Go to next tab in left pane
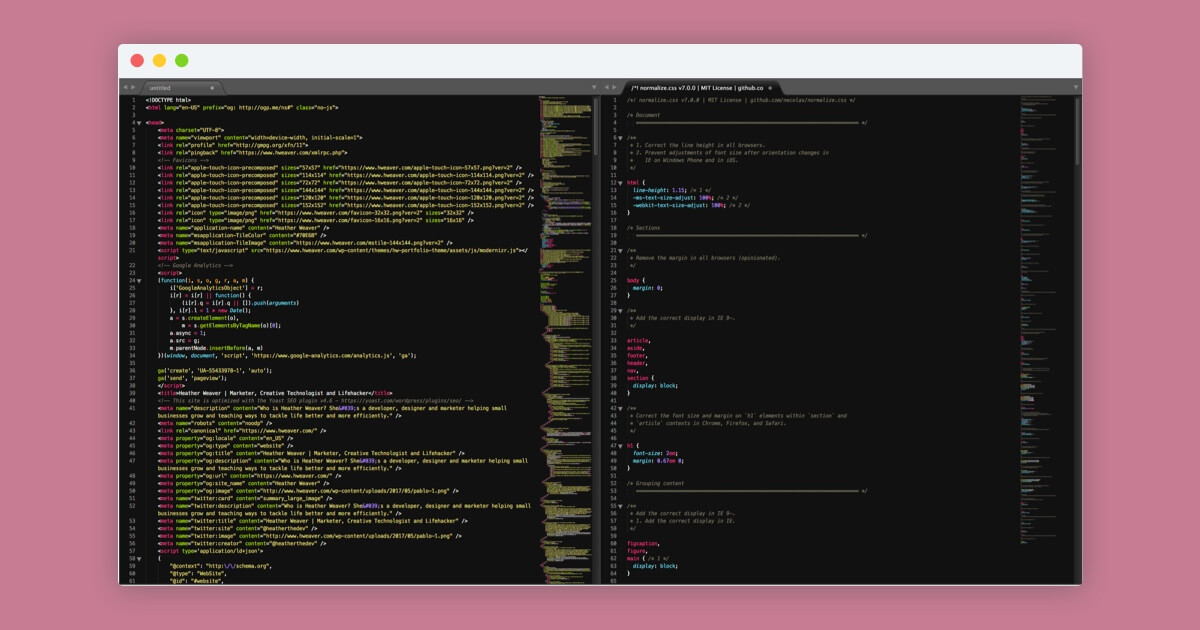Screen dimensions: 1200x630 [x=132, y=88]
